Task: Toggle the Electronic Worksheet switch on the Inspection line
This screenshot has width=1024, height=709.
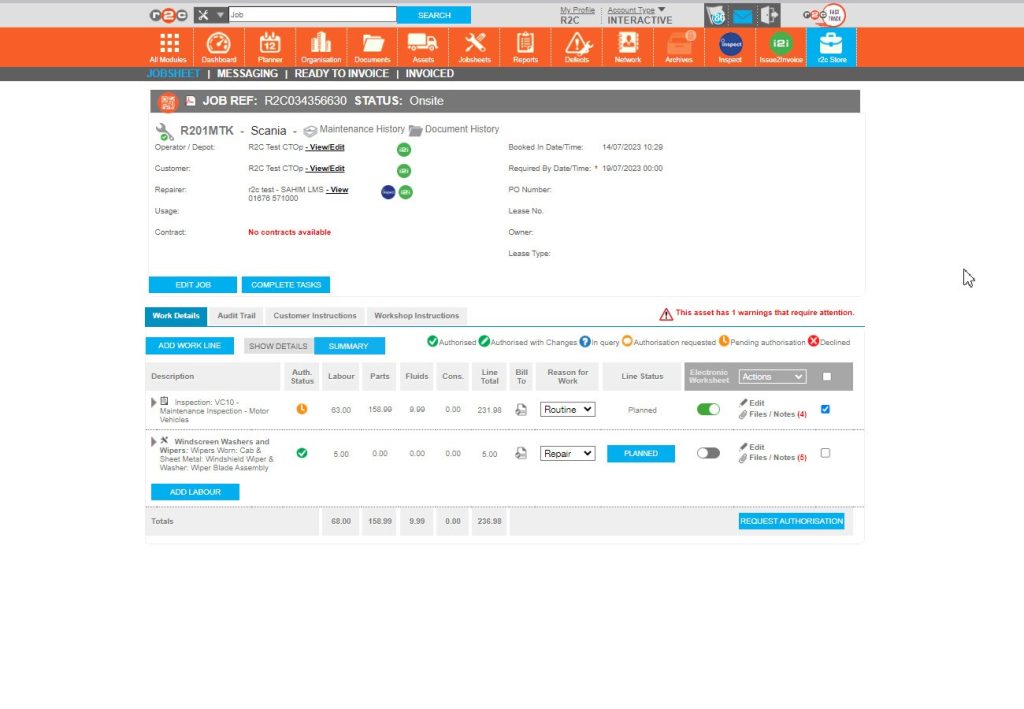Action: [708, 409]
